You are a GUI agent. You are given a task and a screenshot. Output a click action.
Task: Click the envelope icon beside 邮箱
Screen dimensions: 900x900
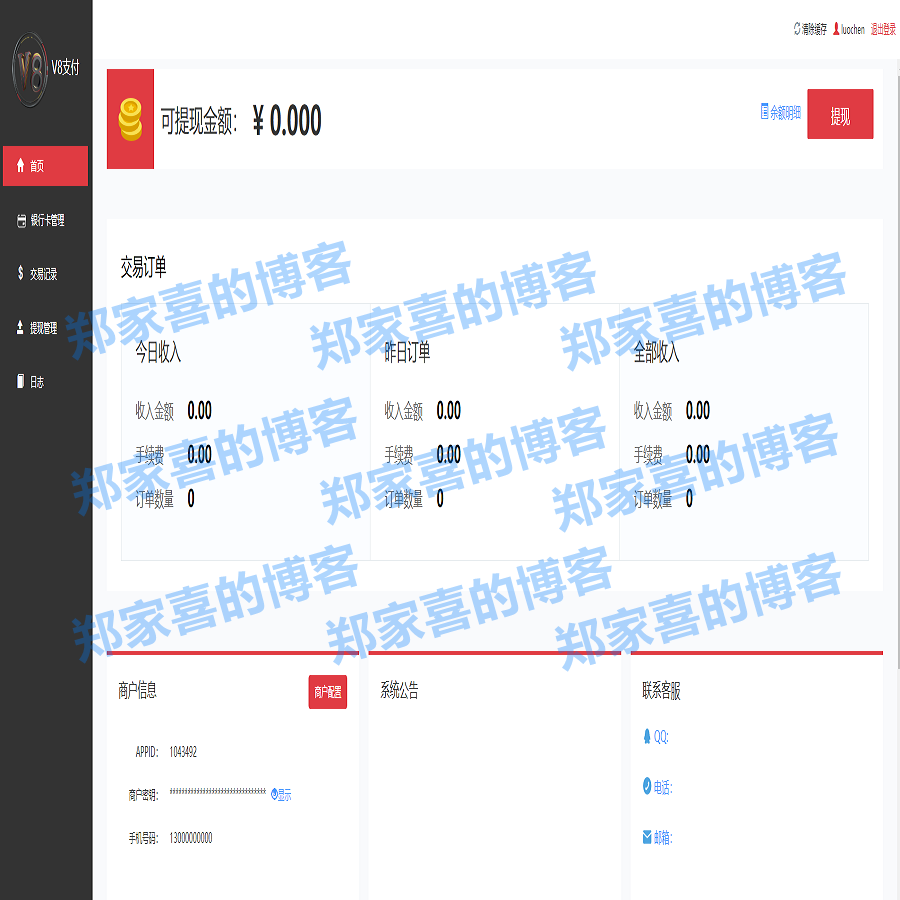[646, 837]
